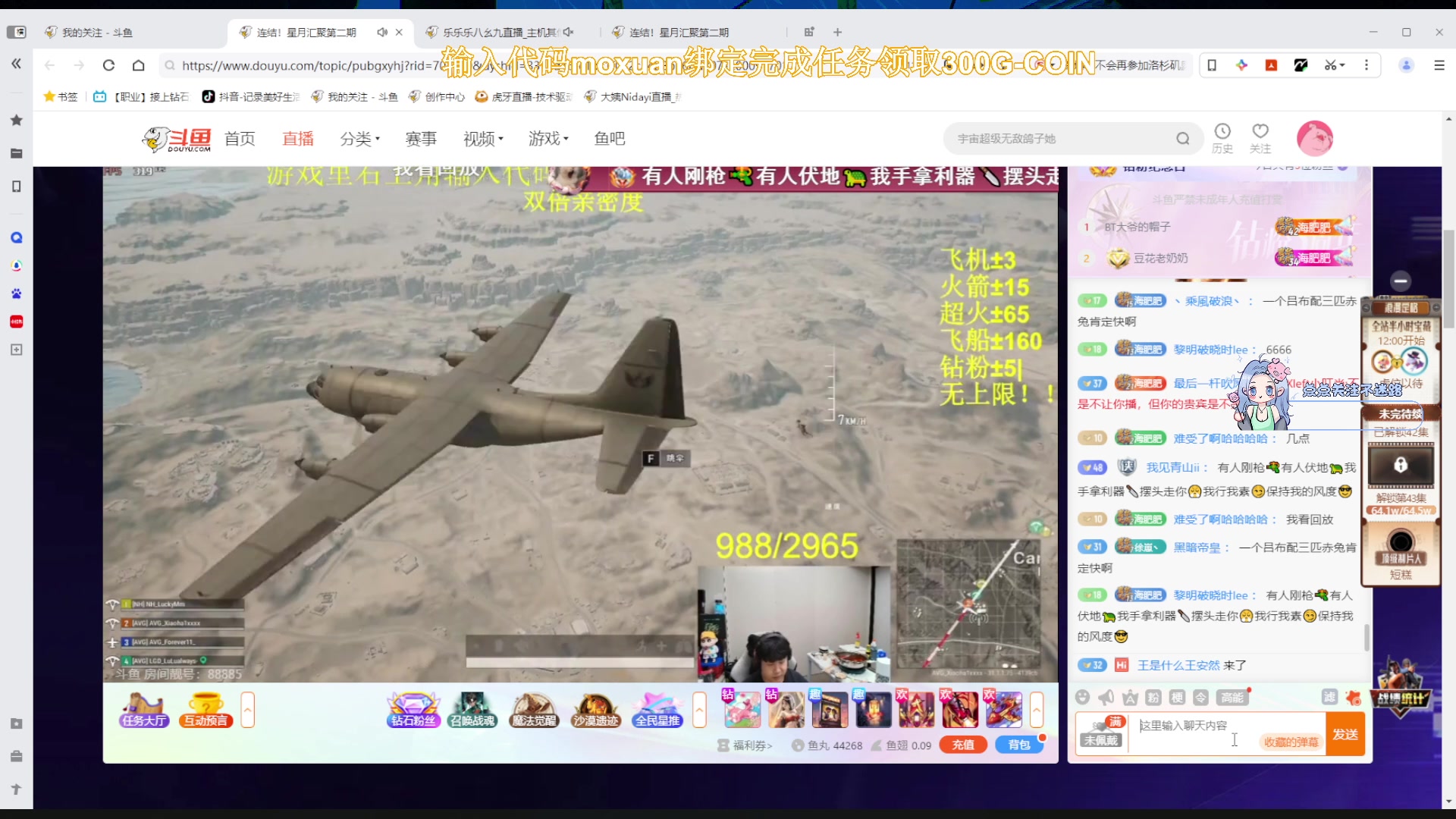Reload the page with browser refresh button
The width and height of the screenshot is (1456, 819).
[108, 65]
